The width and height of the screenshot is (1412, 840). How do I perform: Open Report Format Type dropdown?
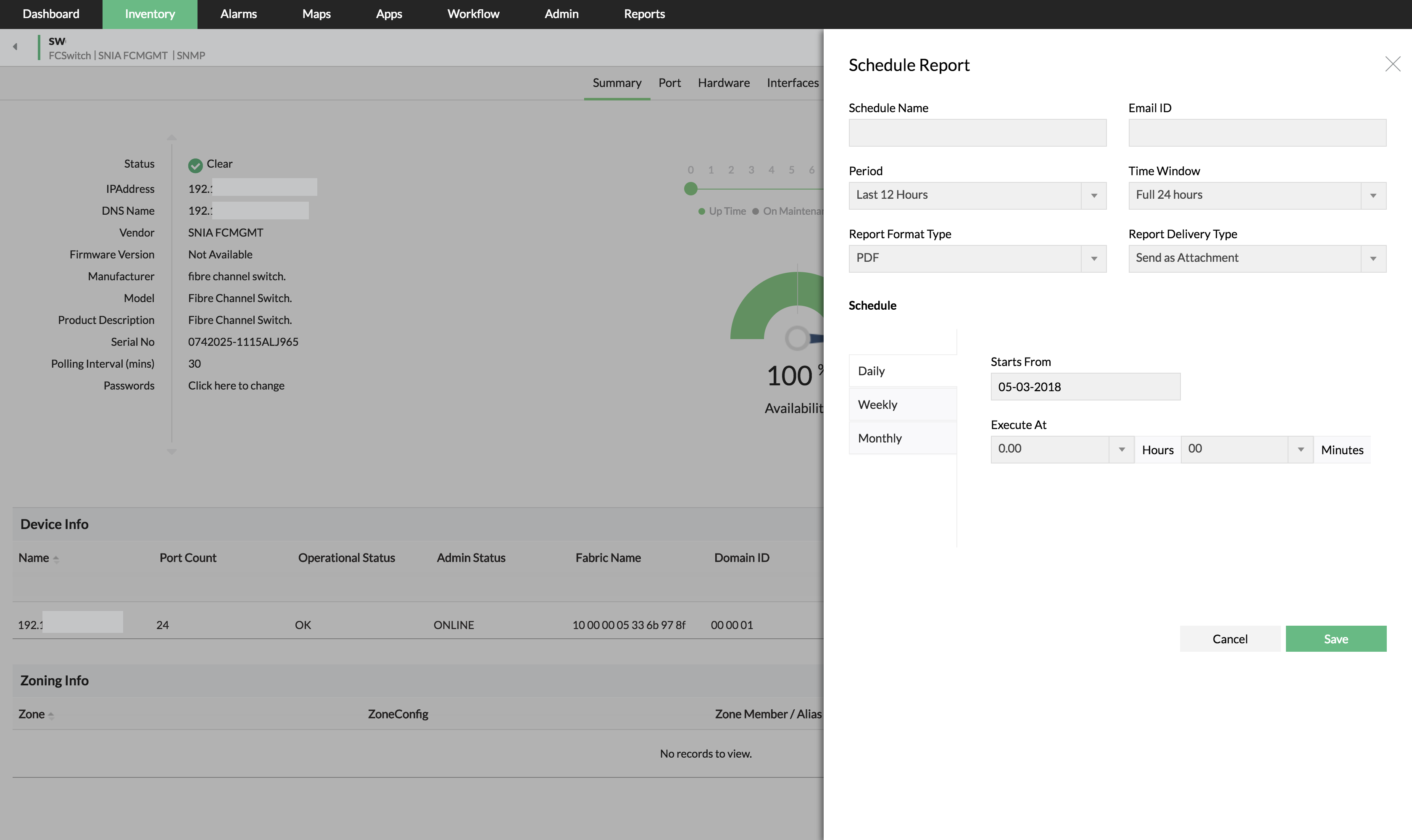(977, 258)
